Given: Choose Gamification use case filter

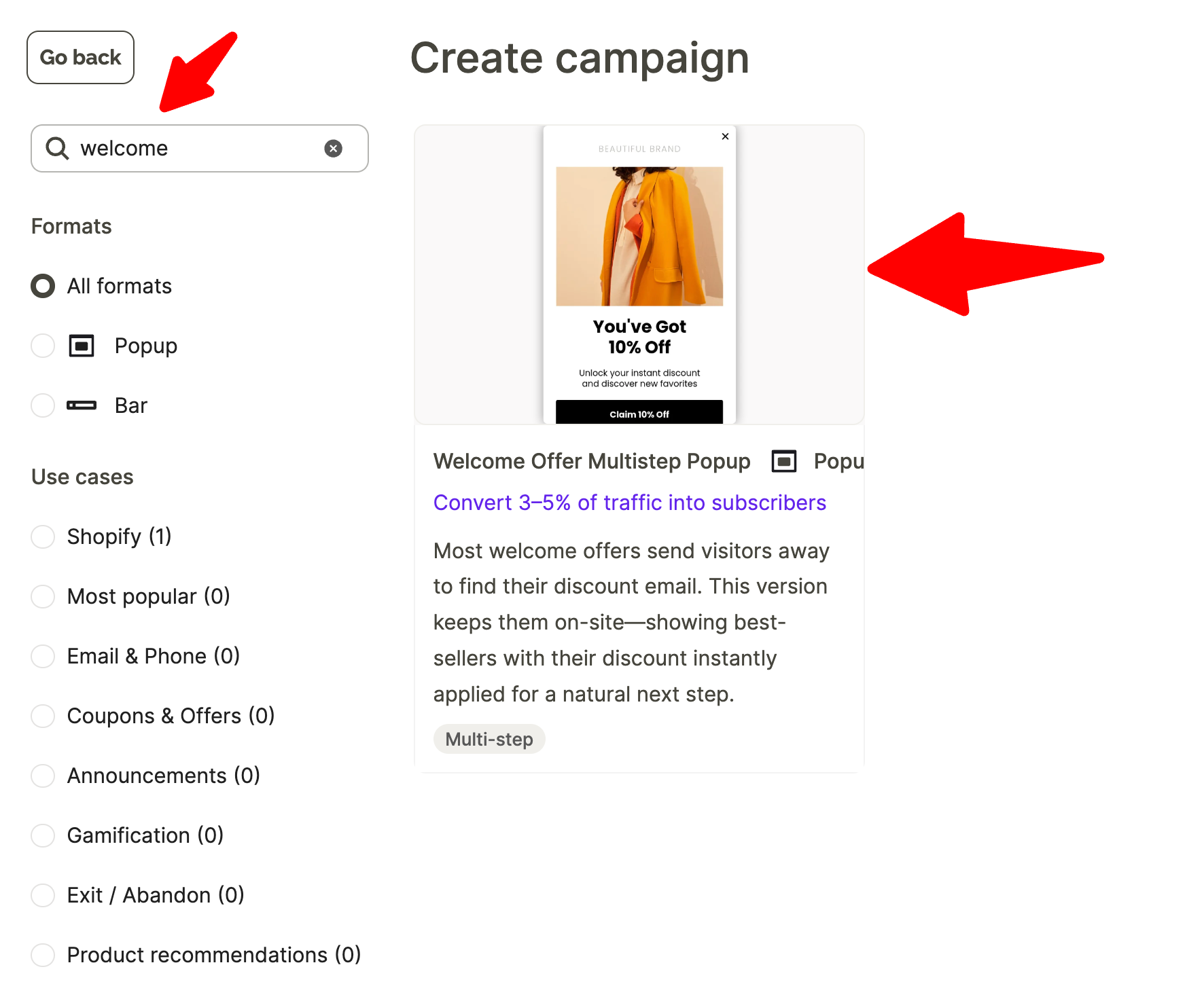Looking at the screenshot, I should coord(43,835).
